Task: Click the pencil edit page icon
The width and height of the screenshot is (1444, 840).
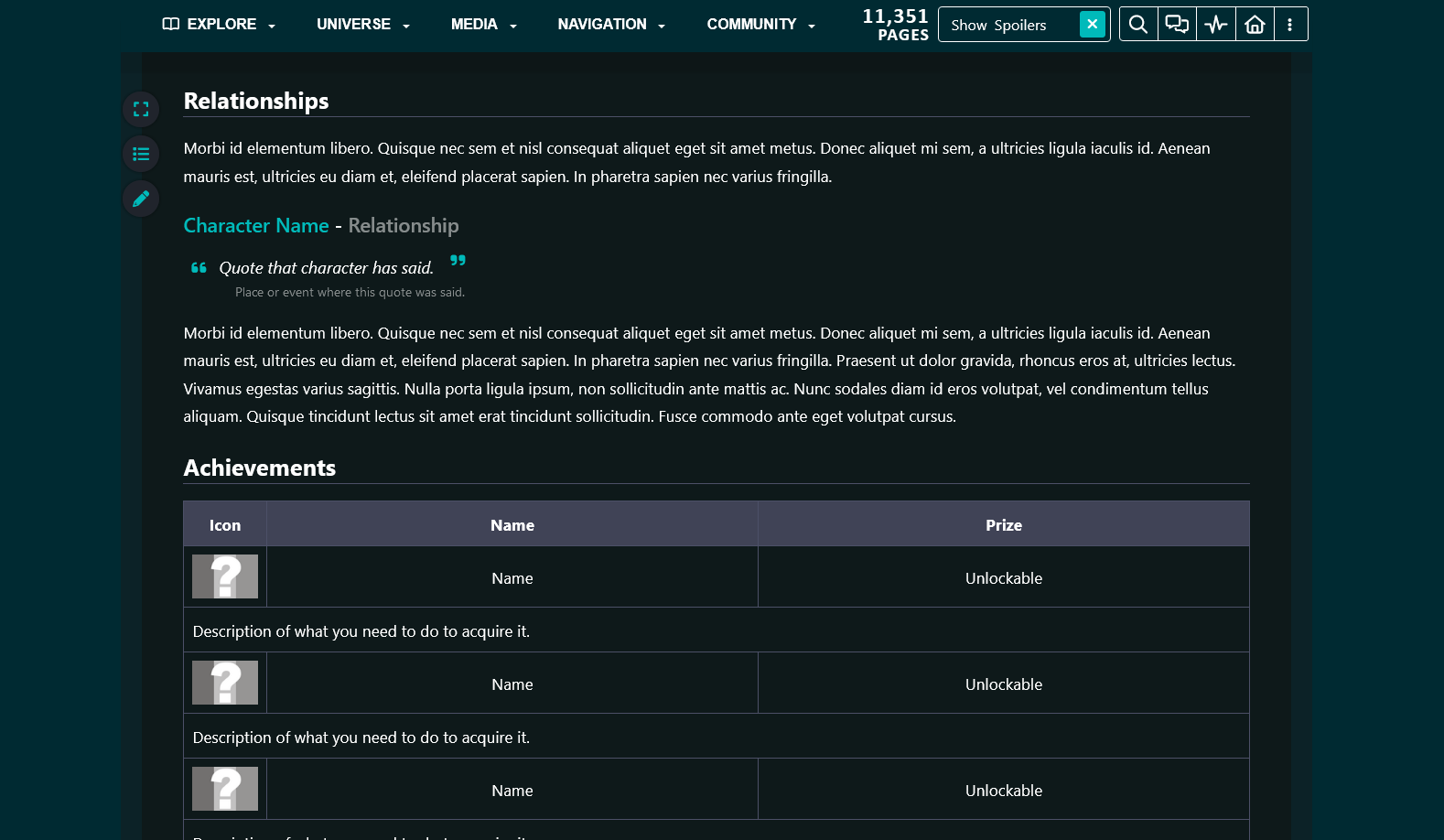Action: (x=141, y=199)
